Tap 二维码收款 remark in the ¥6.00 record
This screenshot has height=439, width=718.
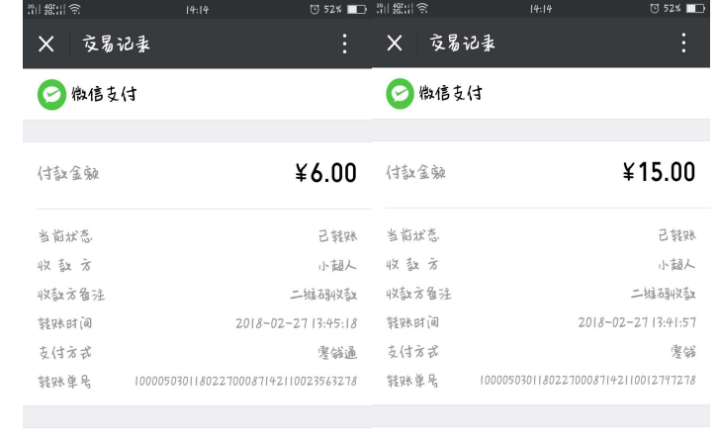[324, 295]
